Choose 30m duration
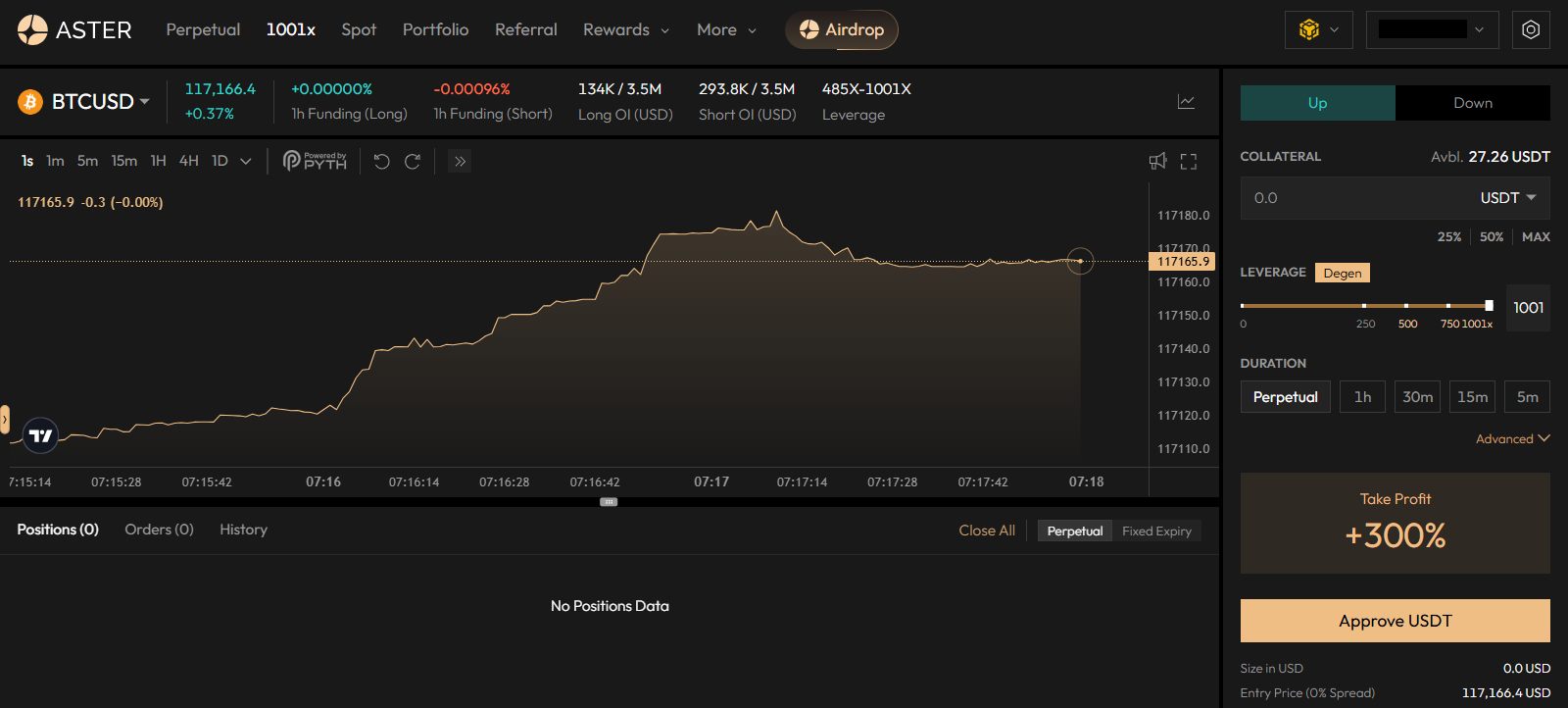The width and height of the screenshot is (1568, 708). [x=1417, y=397]
